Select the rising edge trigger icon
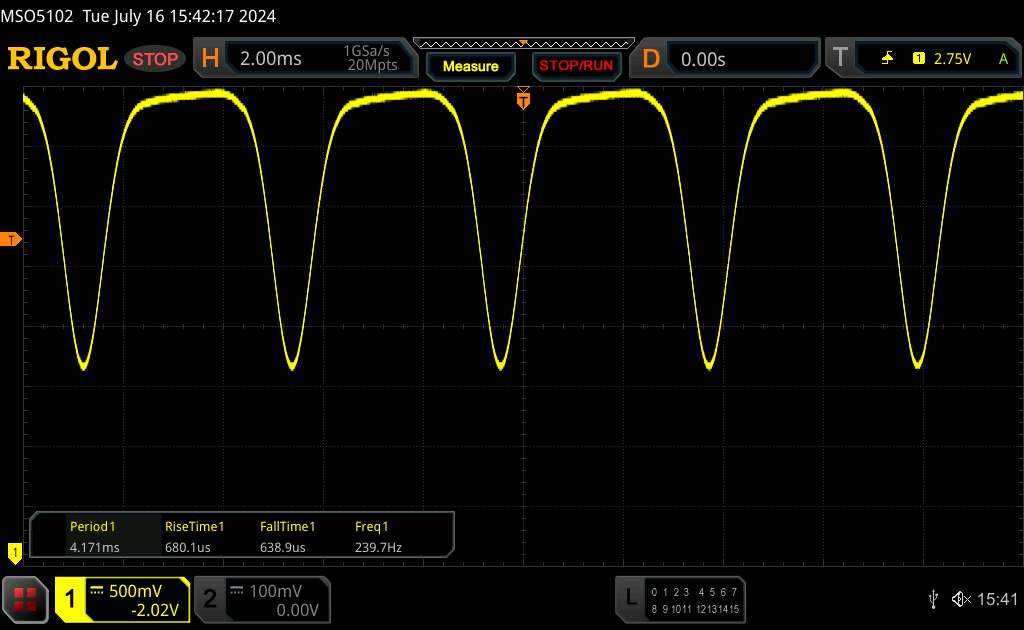 tap(887, 59)
